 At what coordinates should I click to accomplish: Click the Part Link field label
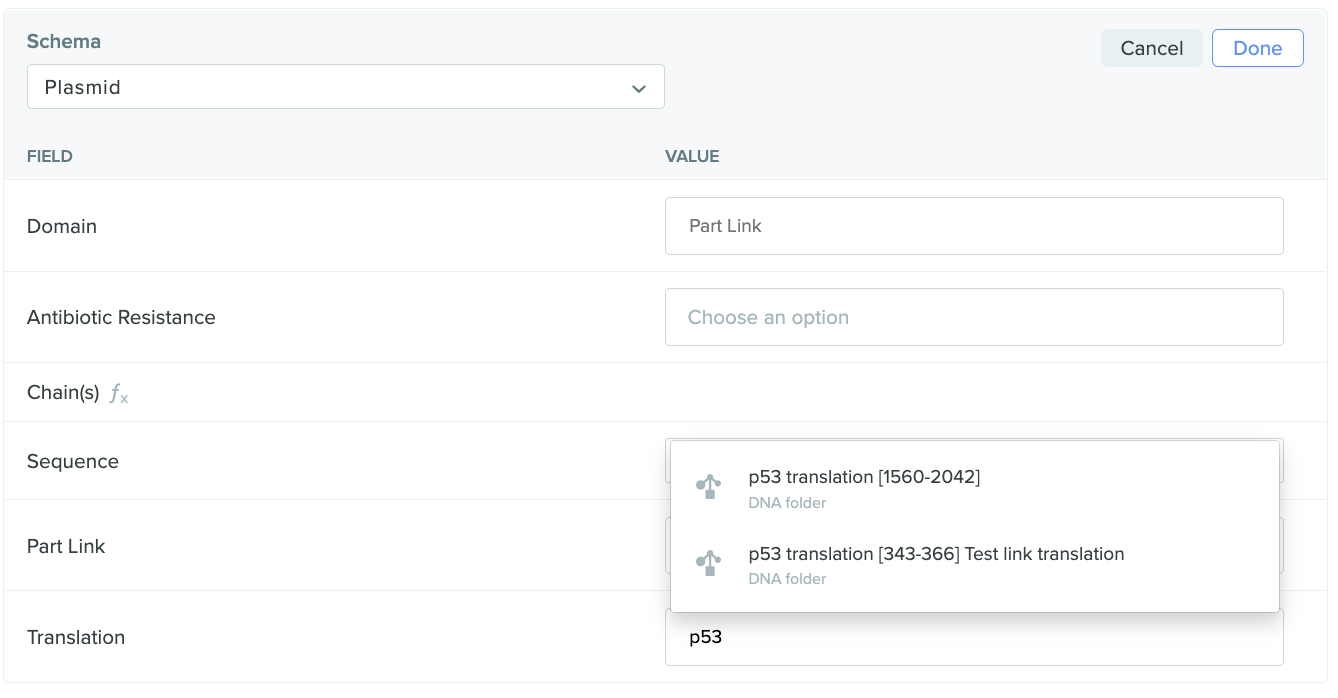(x=66, y=546)
